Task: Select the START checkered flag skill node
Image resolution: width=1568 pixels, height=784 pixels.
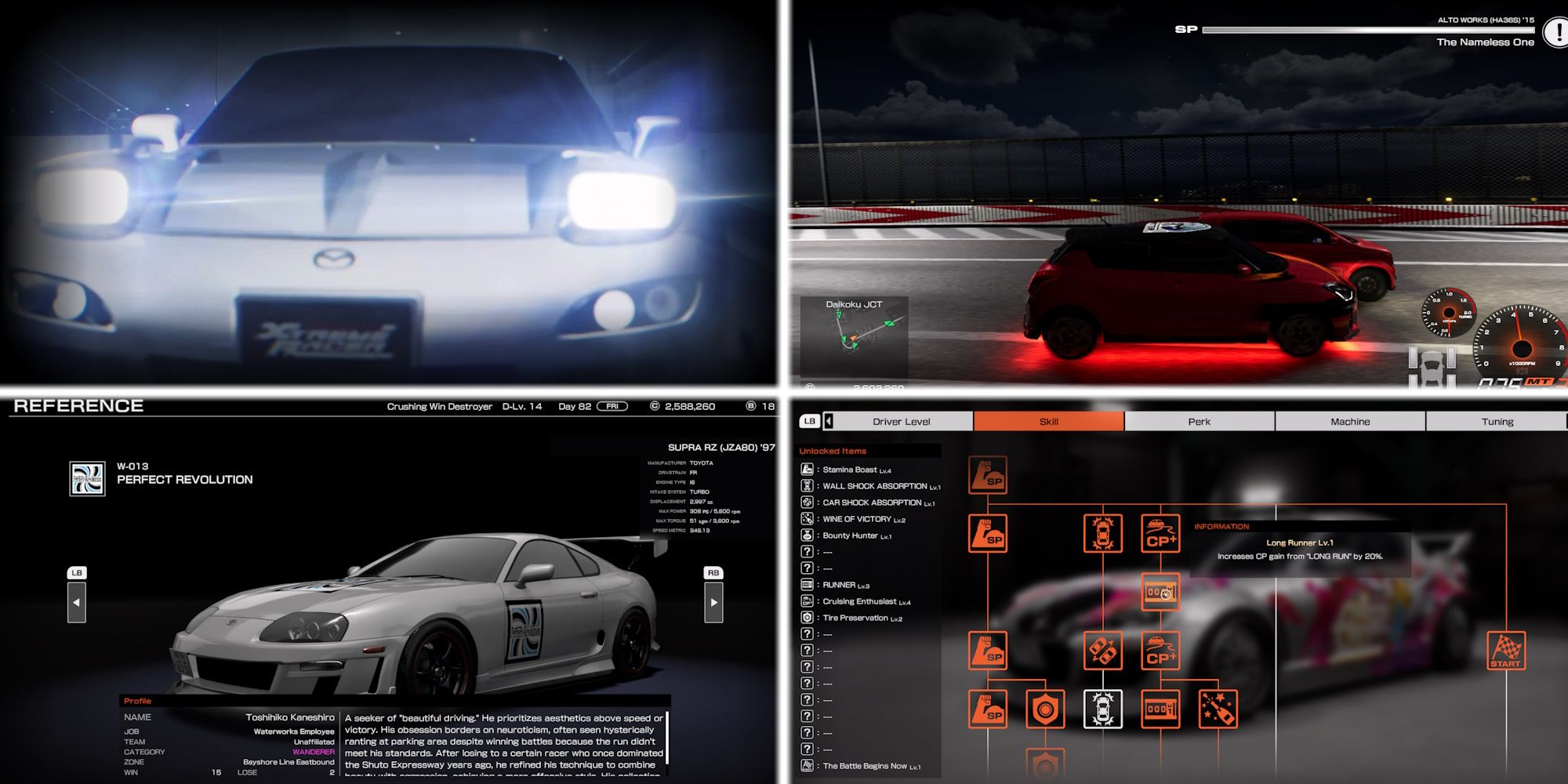Action: pyautogui.click(x=1505, y=651)
